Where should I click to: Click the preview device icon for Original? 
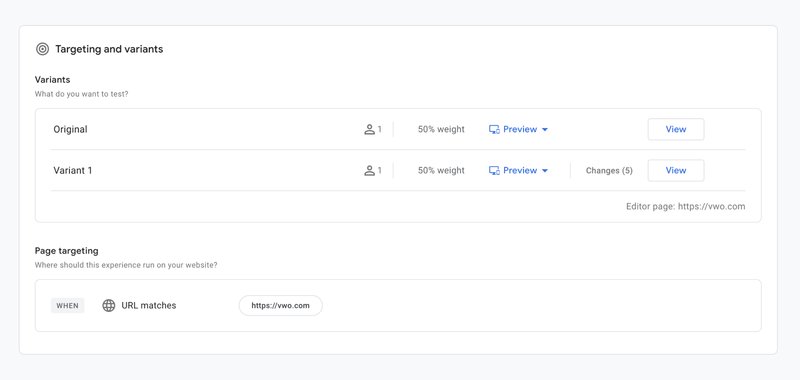(494, 130)
